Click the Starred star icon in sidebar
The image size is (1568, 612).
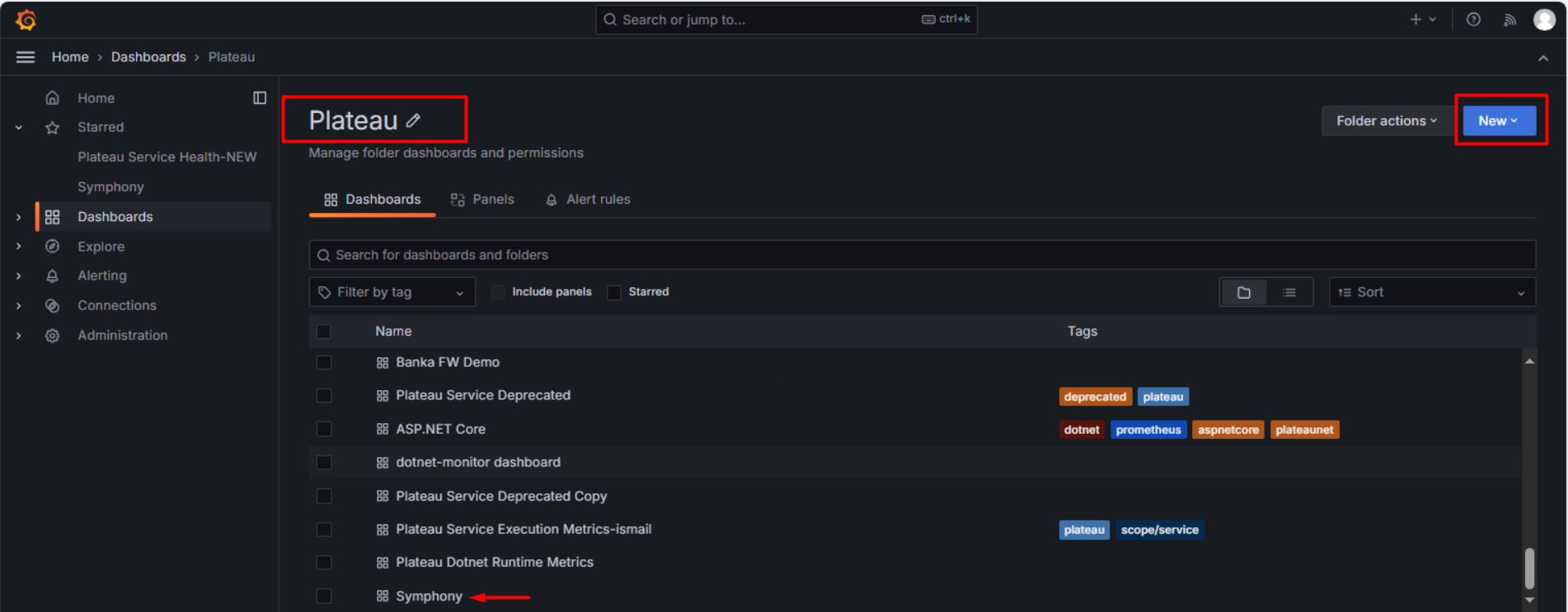click(x=52, y=128)
